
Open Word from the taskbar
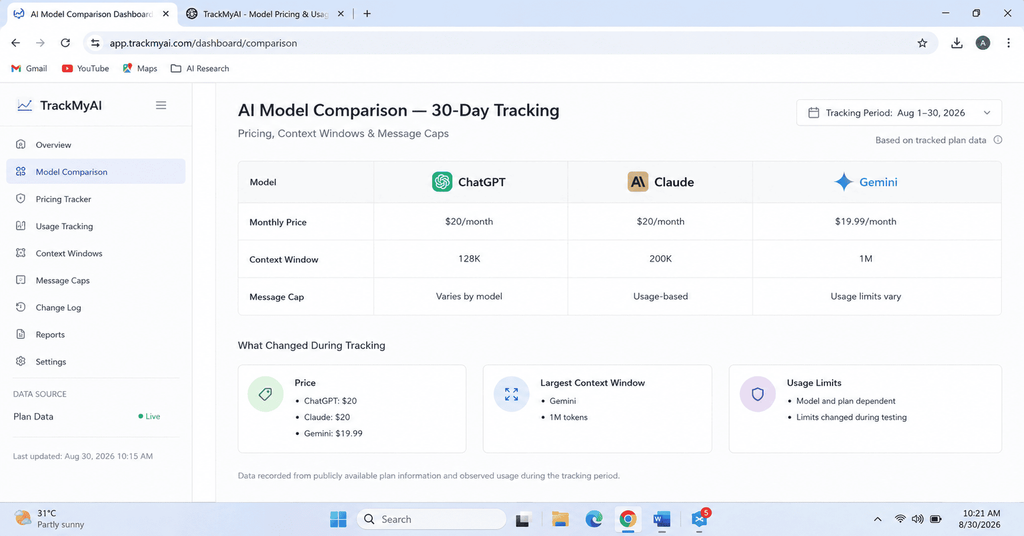click(x=662, y=519)
